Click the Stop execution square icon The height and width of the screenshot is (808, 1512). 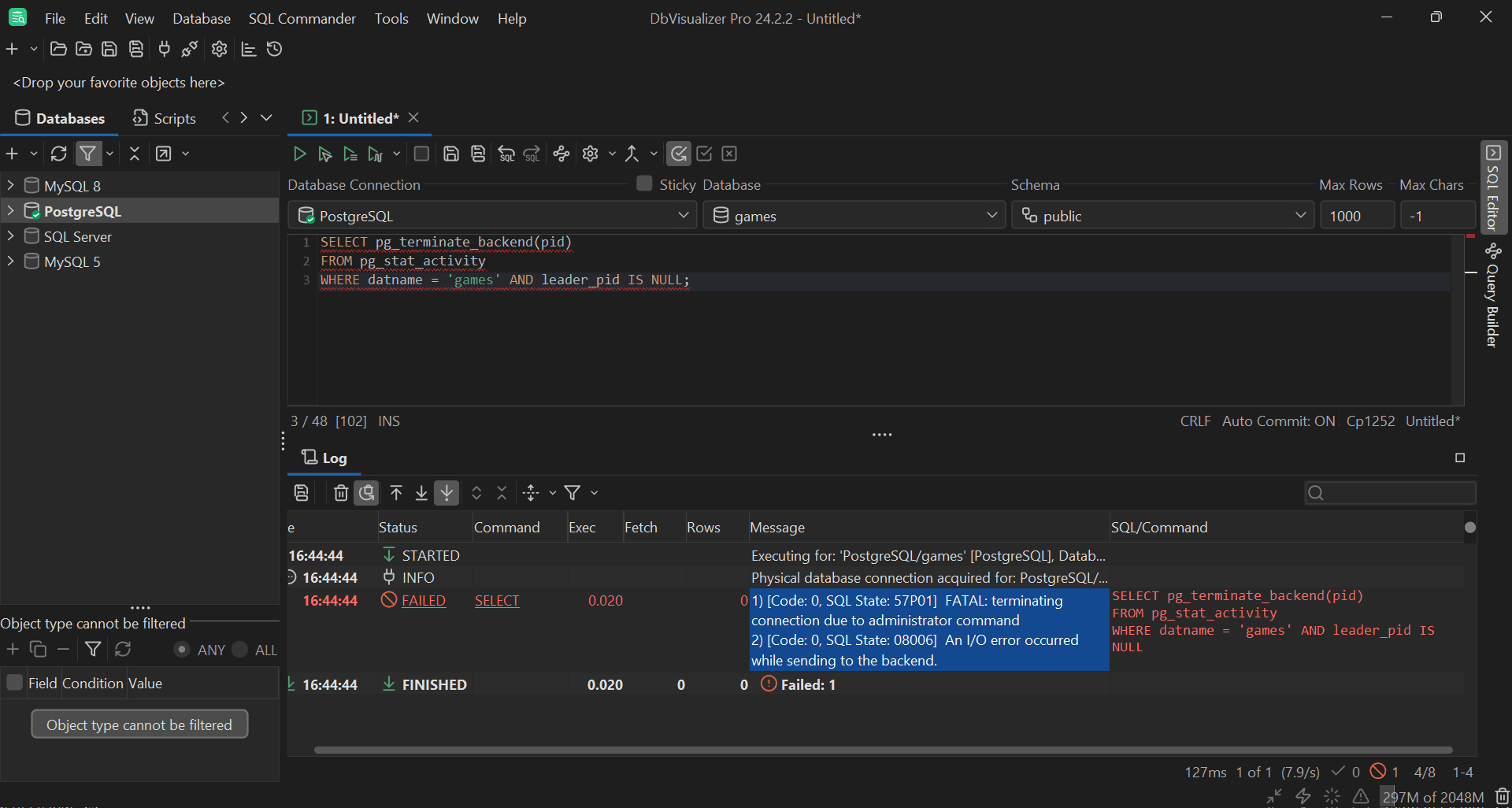[x=421, y=154]
